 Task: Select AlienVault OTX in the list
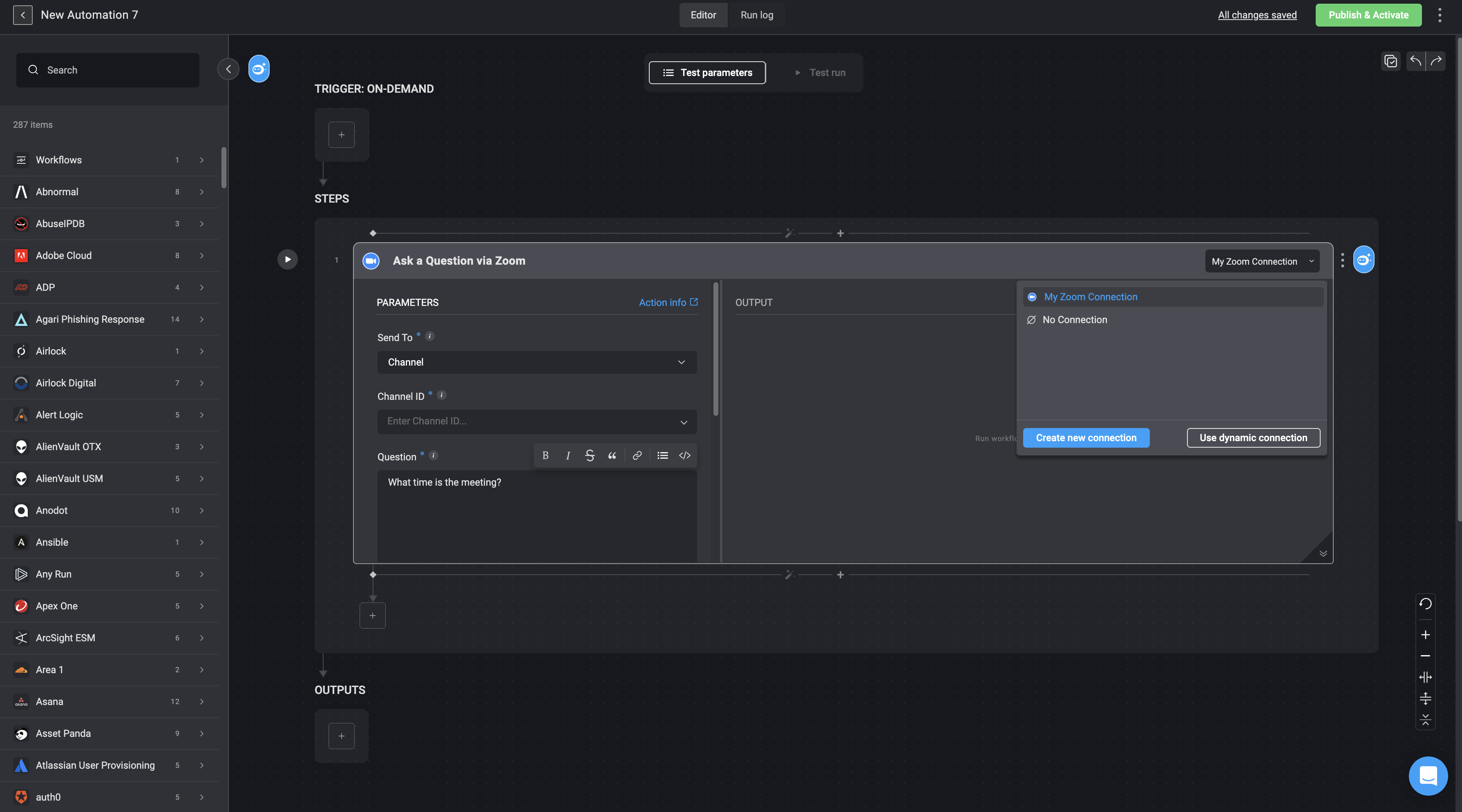pos(110,446)
